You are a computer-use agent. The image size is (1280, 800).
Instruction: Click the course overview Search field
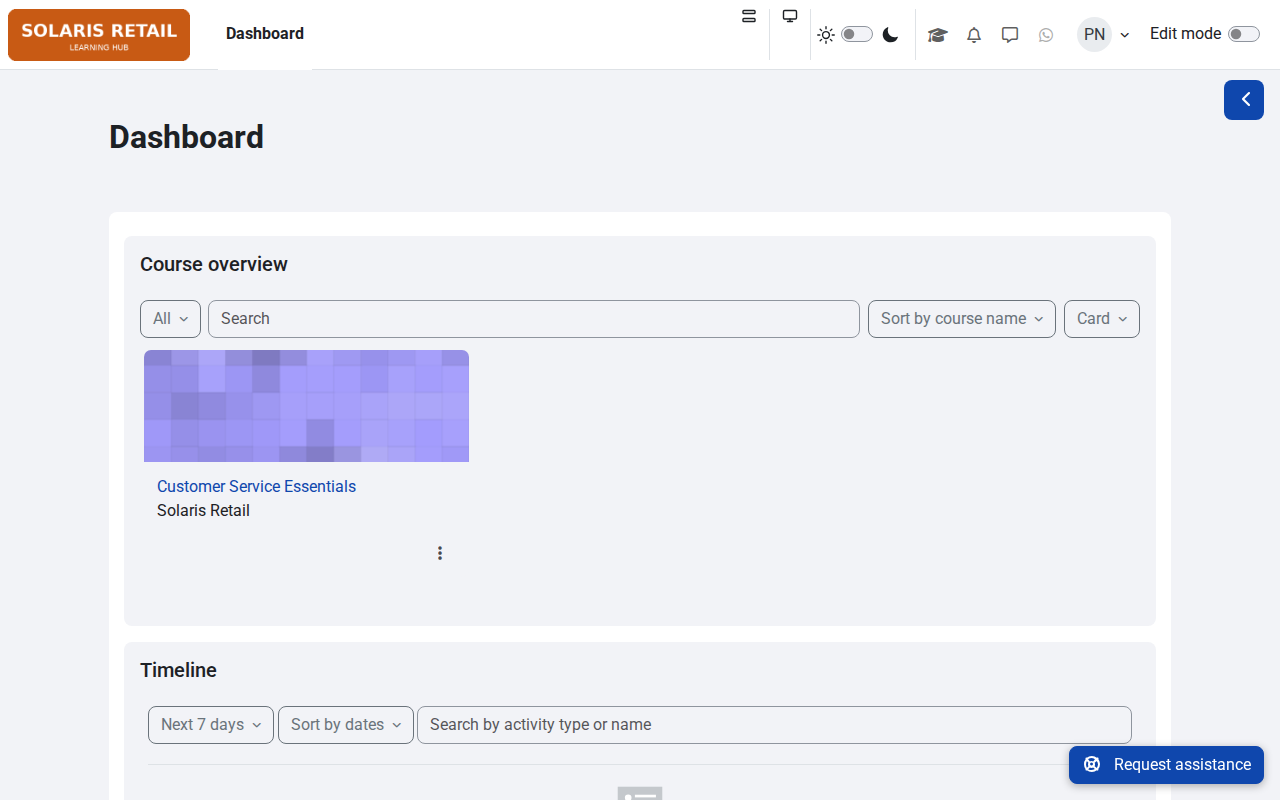[534, 319]
